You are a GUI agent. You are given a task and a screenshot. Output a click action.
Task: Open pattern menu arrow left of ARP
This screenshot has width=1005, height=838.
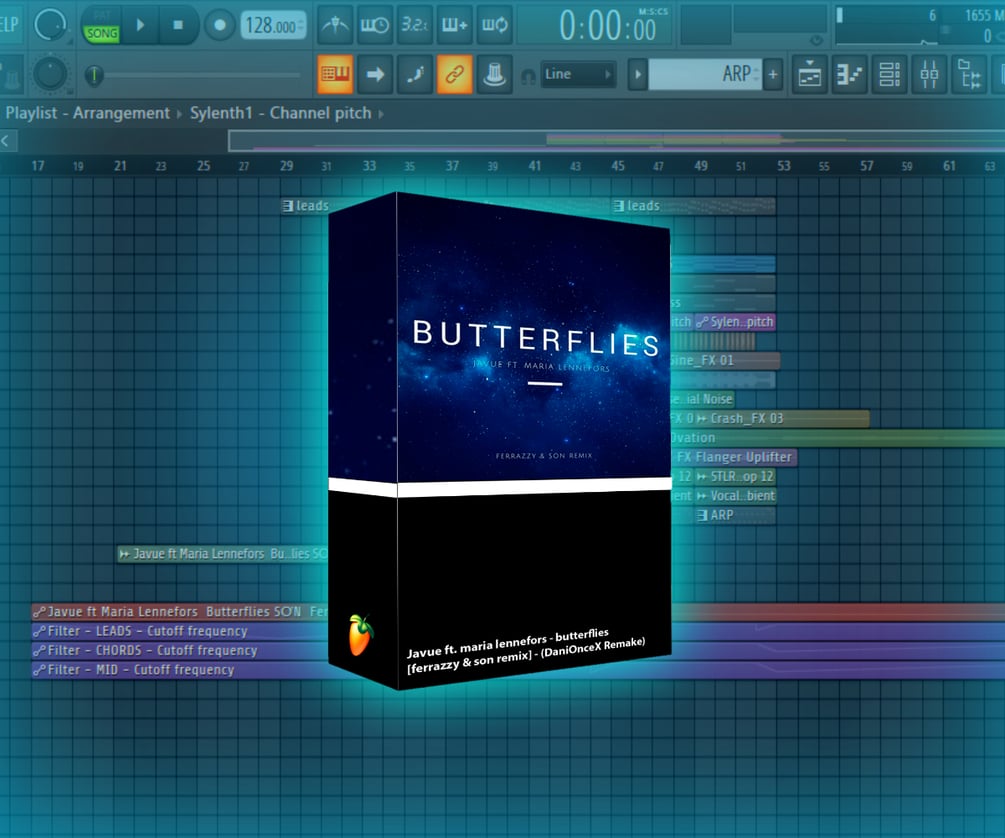click(637, 74)
